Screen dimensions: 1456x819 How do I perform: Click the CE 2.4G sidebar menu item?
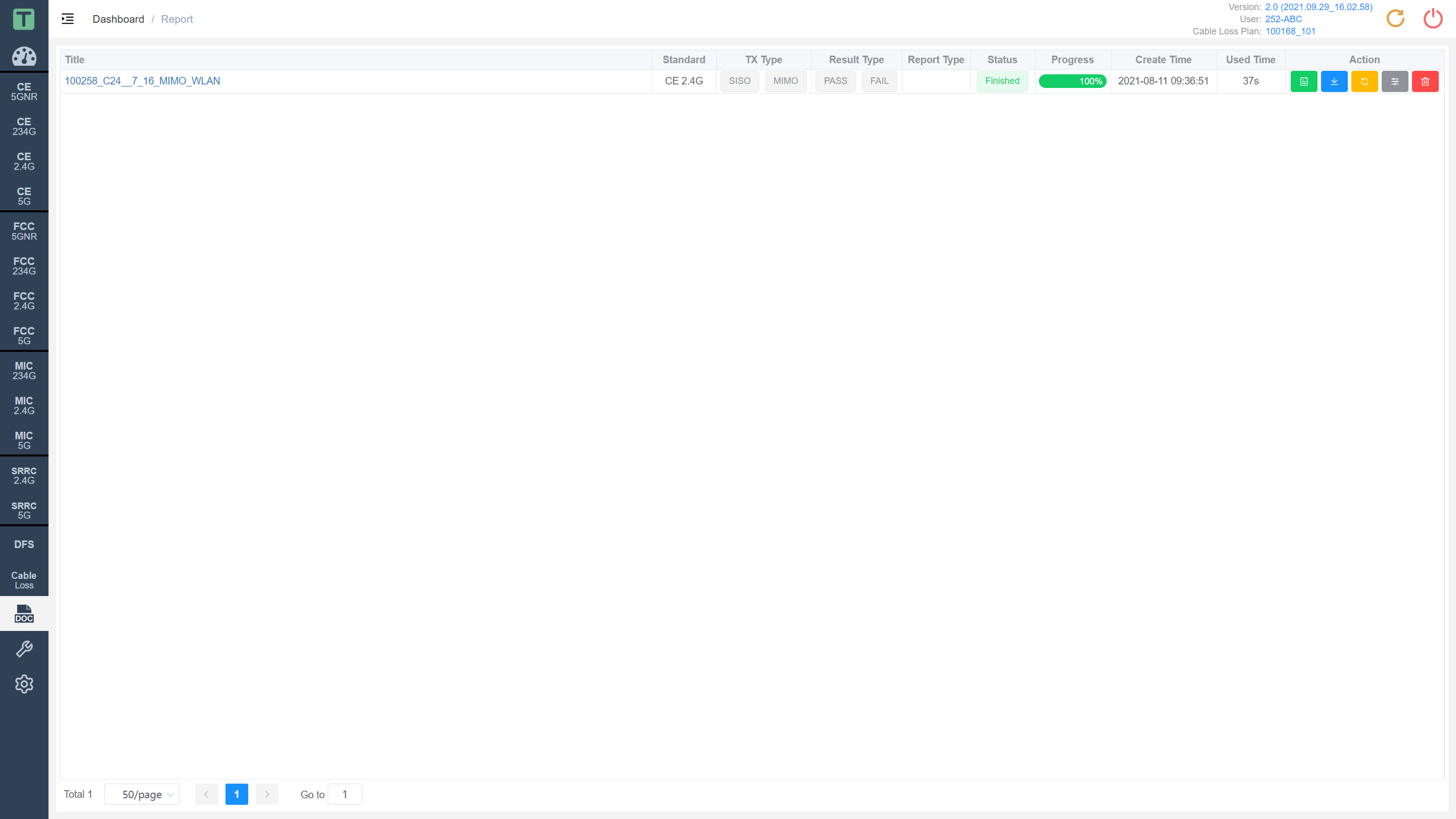coord(24,162)
